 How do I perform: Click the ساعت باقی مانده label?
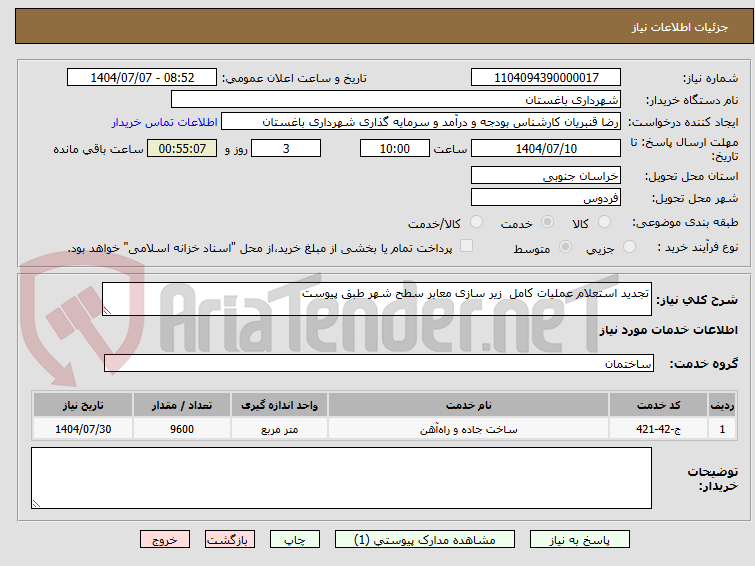[x=98, y=149]
